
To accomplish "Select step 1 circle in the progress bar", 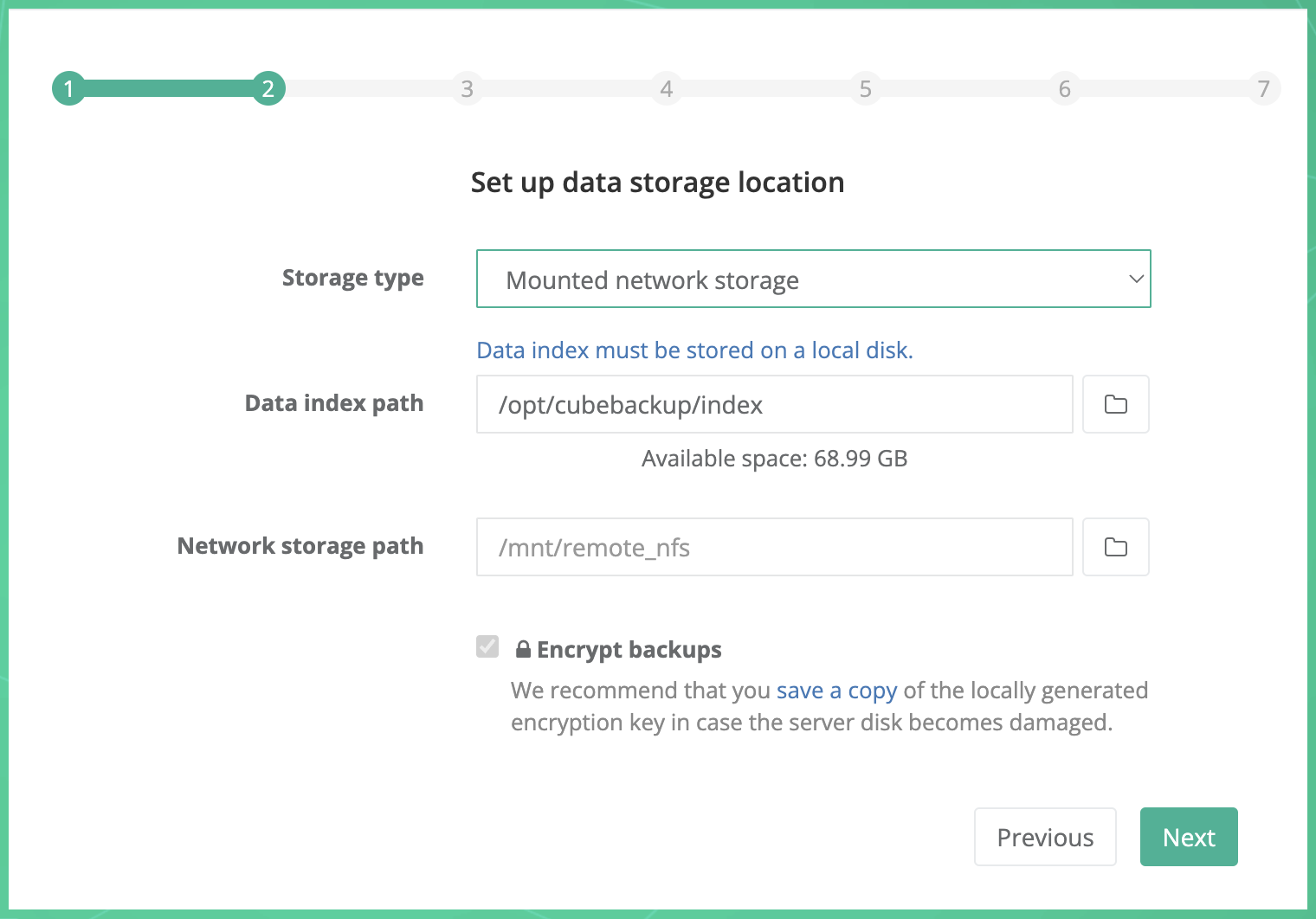I will [69, 88].
